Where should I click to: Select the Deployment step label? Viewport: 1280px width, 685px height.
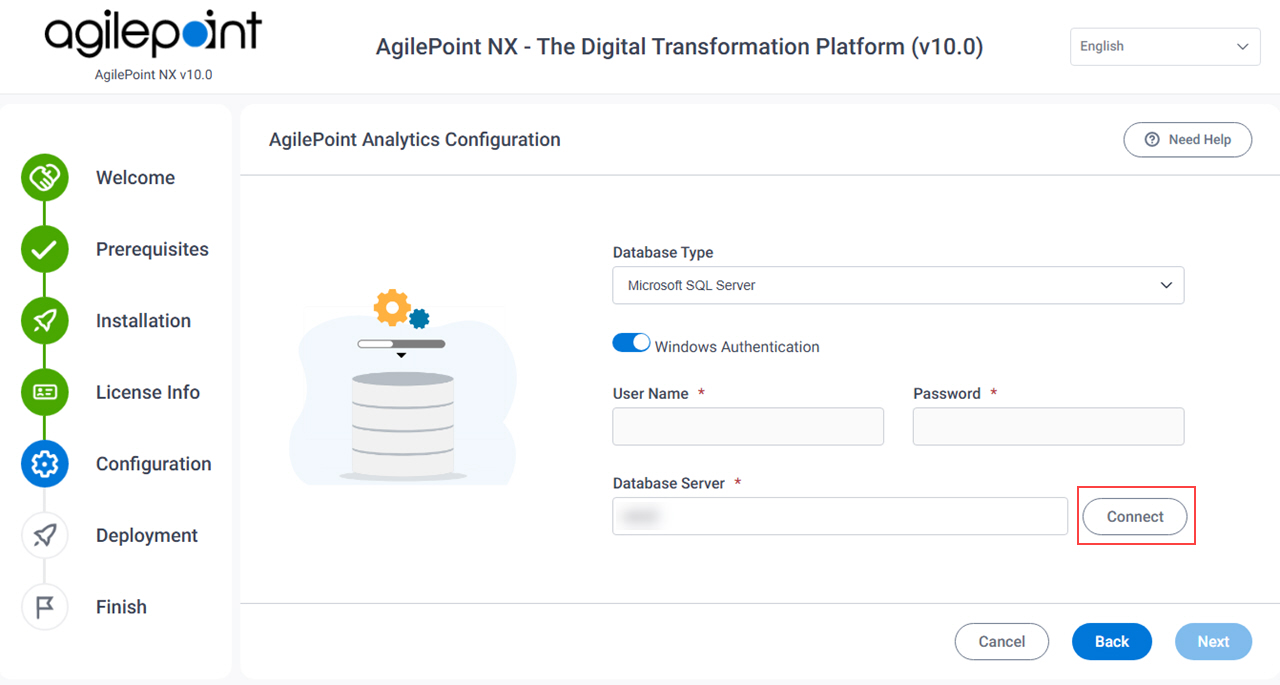(x=147, y=535)
